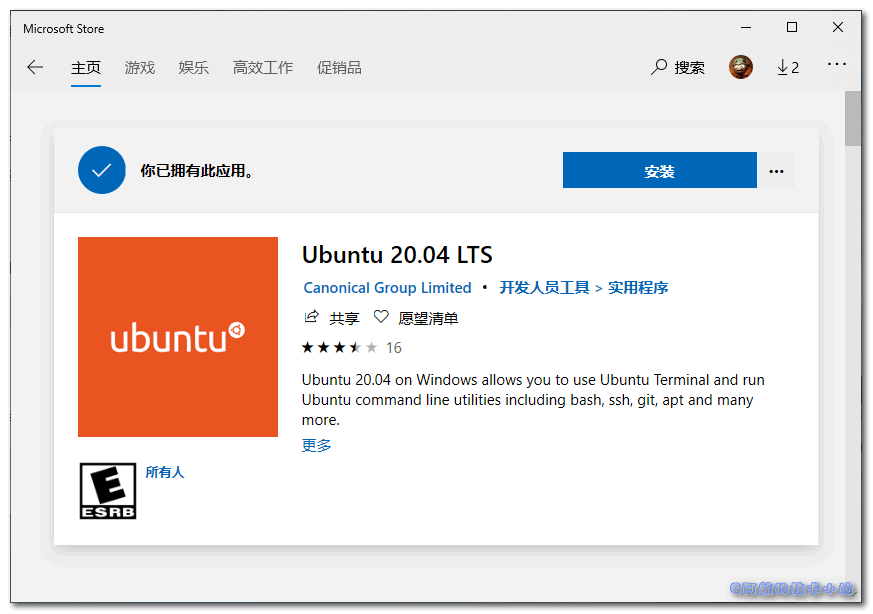Add app to wishlist via heart icon
873x614 pixels.
381,317
